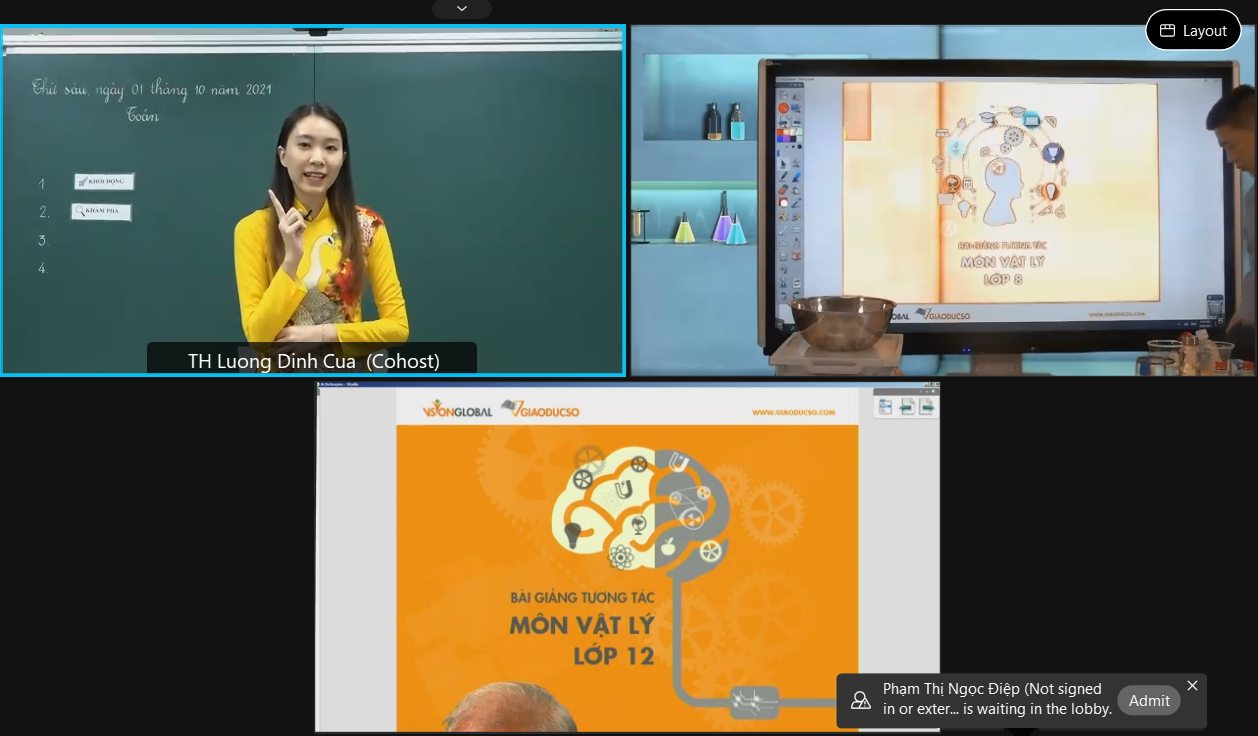Select the Môn Vật Lý Lớp 8 video tile
The height and width of the screenshot is (736, 1258).
coord(943,201)
